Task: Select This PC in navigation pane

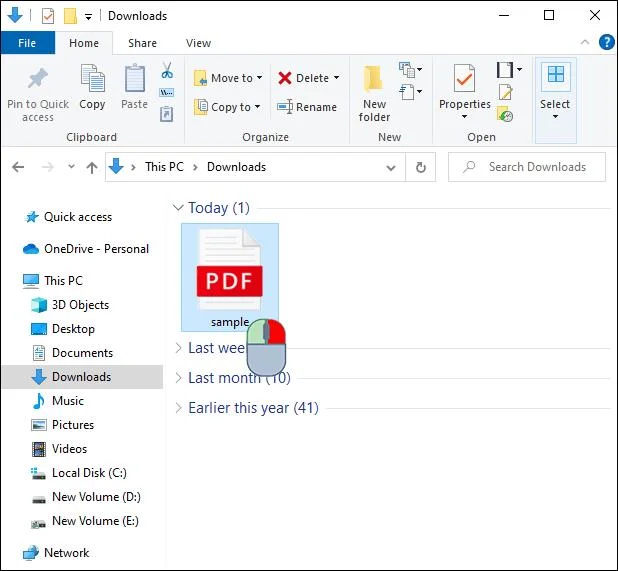Action: [53, 281]
